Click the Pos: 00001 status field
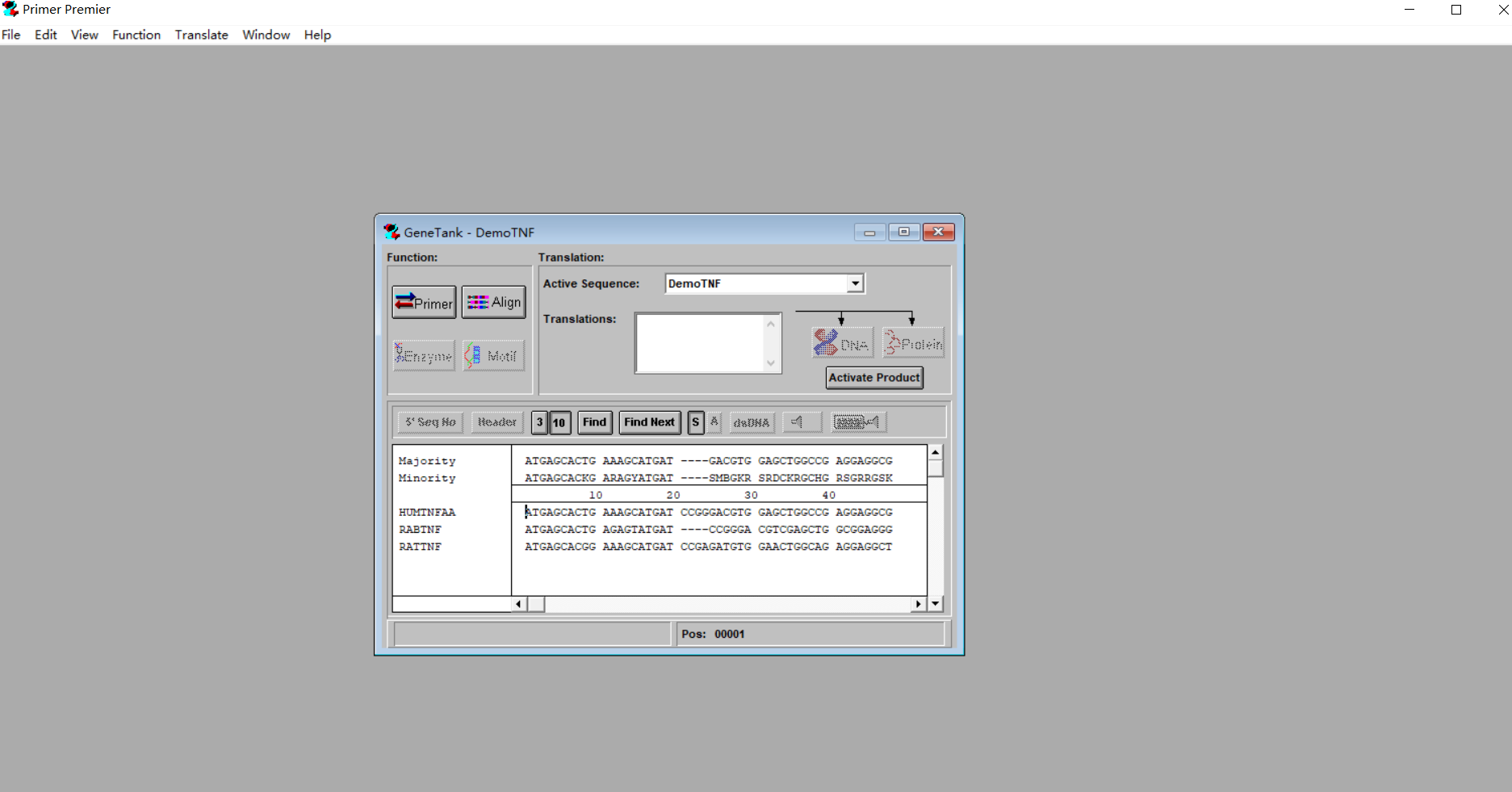Viewport: 1512px width, 792px height. (x=810, y=634)
